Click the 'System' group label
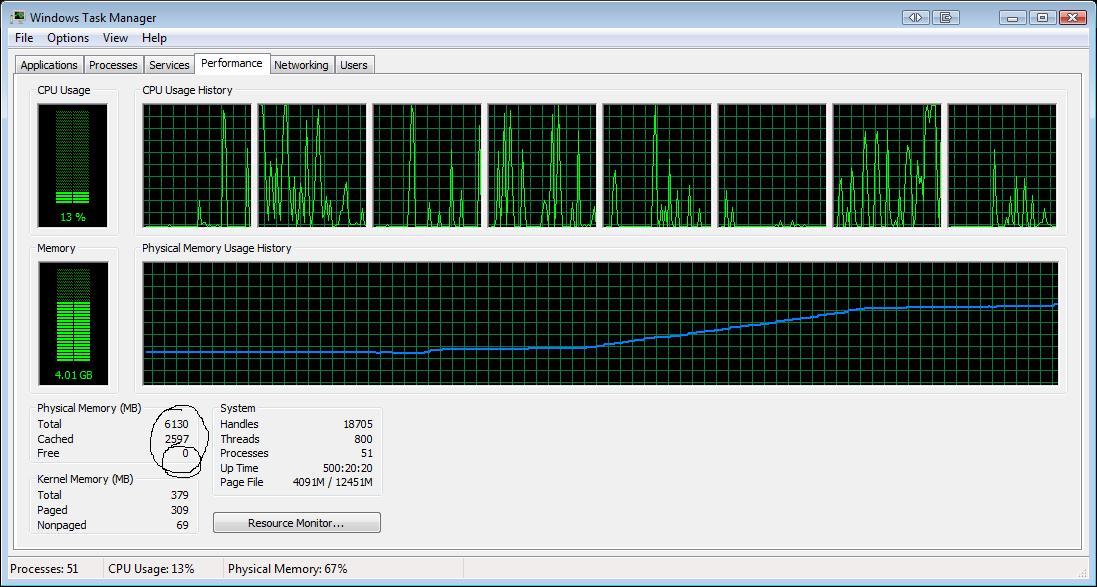 coord(238,408)
